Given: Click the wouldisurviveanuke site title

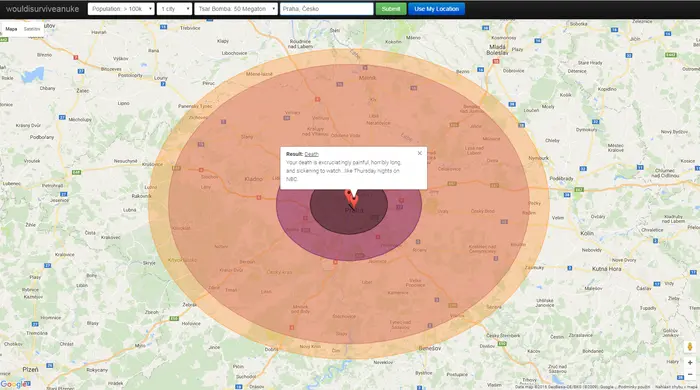Looking at the screenshot, I should click(x=42, y=9).
